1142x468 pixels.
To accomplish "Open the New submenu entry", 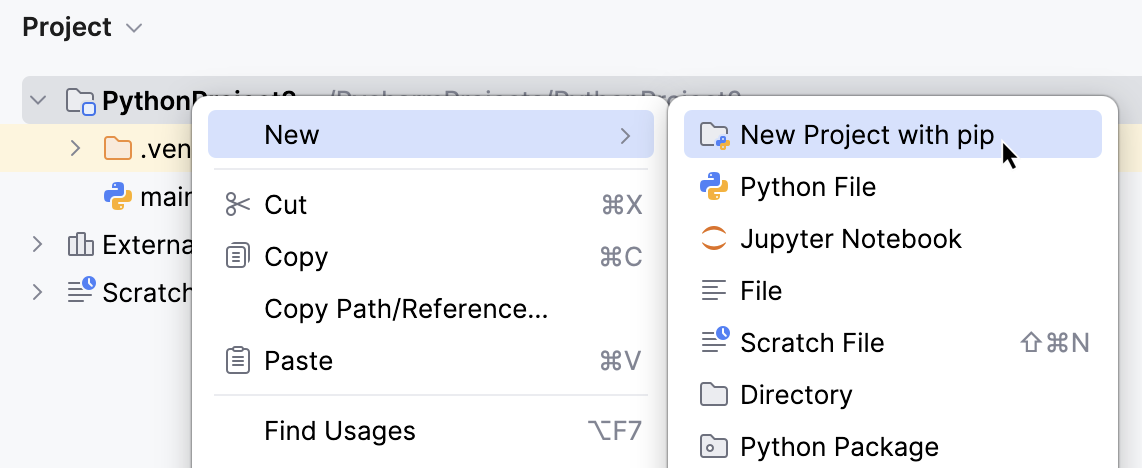I will (x=431, y=135).
